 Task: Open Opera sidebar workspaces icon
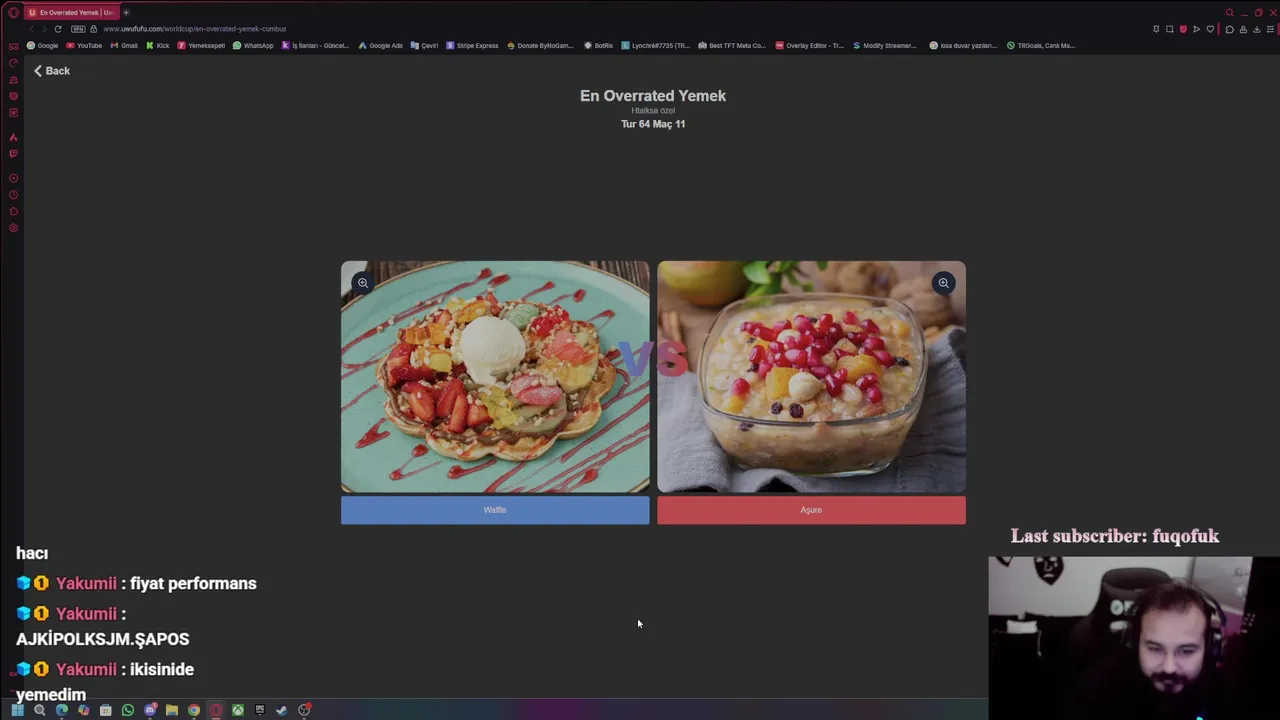13,46
